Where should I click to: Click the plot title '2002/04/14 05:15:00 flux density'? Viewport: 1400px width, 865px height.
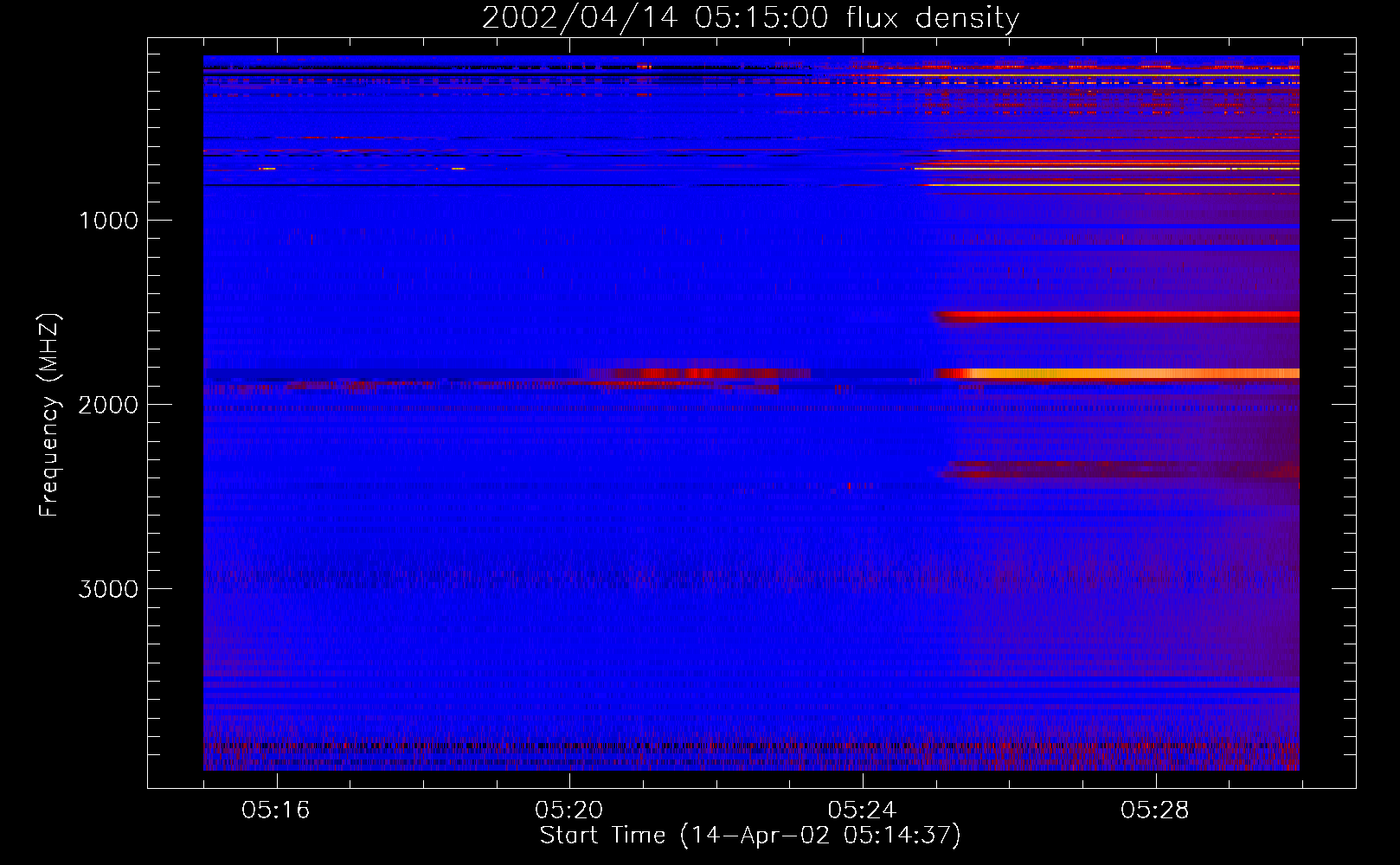point(750,17)
